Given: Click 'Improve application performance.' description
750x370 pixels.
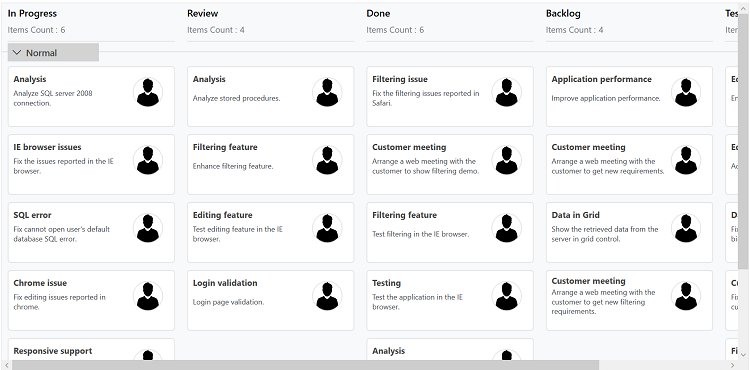Looking at the screenshot, I should pos(606,98).
